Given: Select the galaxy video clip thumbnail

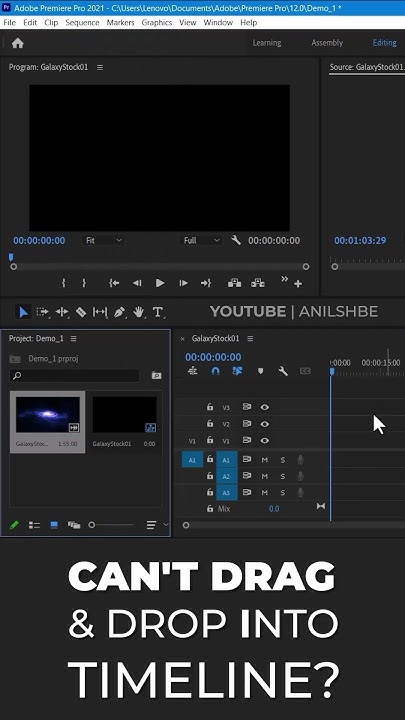Looking at the screenshot, I should coord(48,415).
